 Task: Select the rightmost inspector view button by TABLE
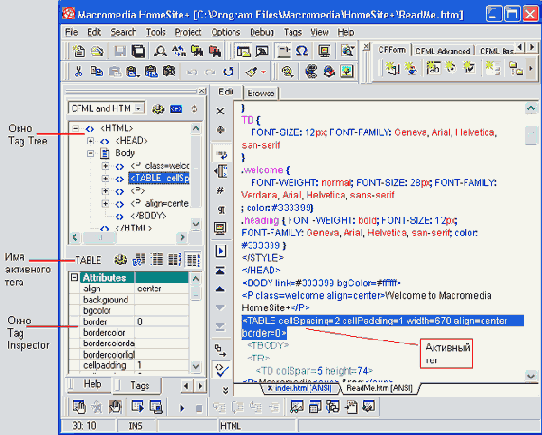tap(193, 260)
